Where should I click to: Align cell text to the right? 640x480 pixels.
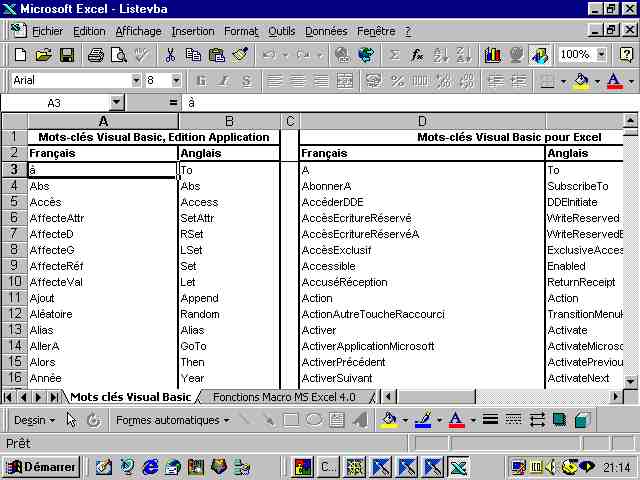click(x=321, y=81)
